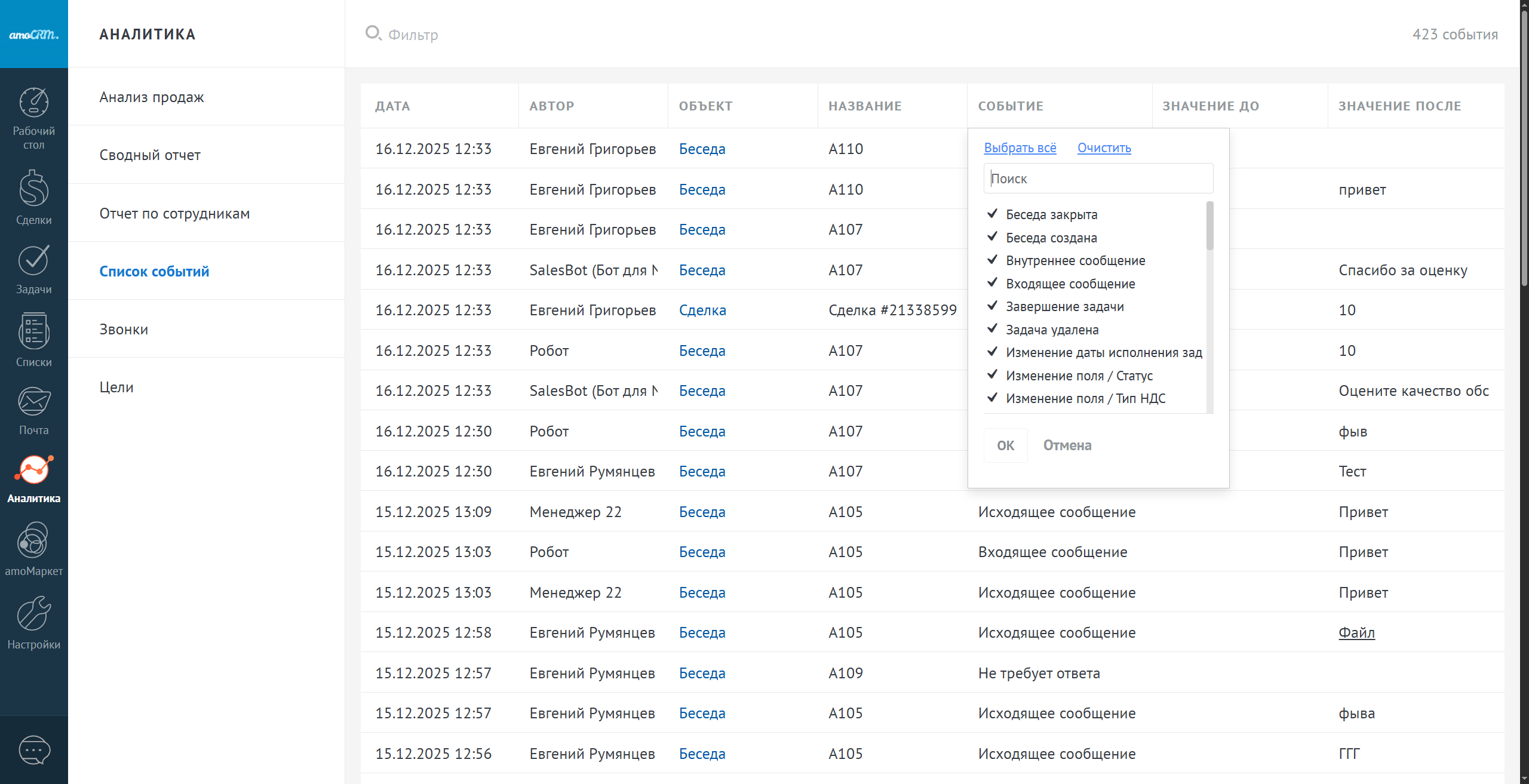Viewport: 1529px width, 784px height.
Task: Switch to Анализ продаж report
Action: (x=152, y=97)
